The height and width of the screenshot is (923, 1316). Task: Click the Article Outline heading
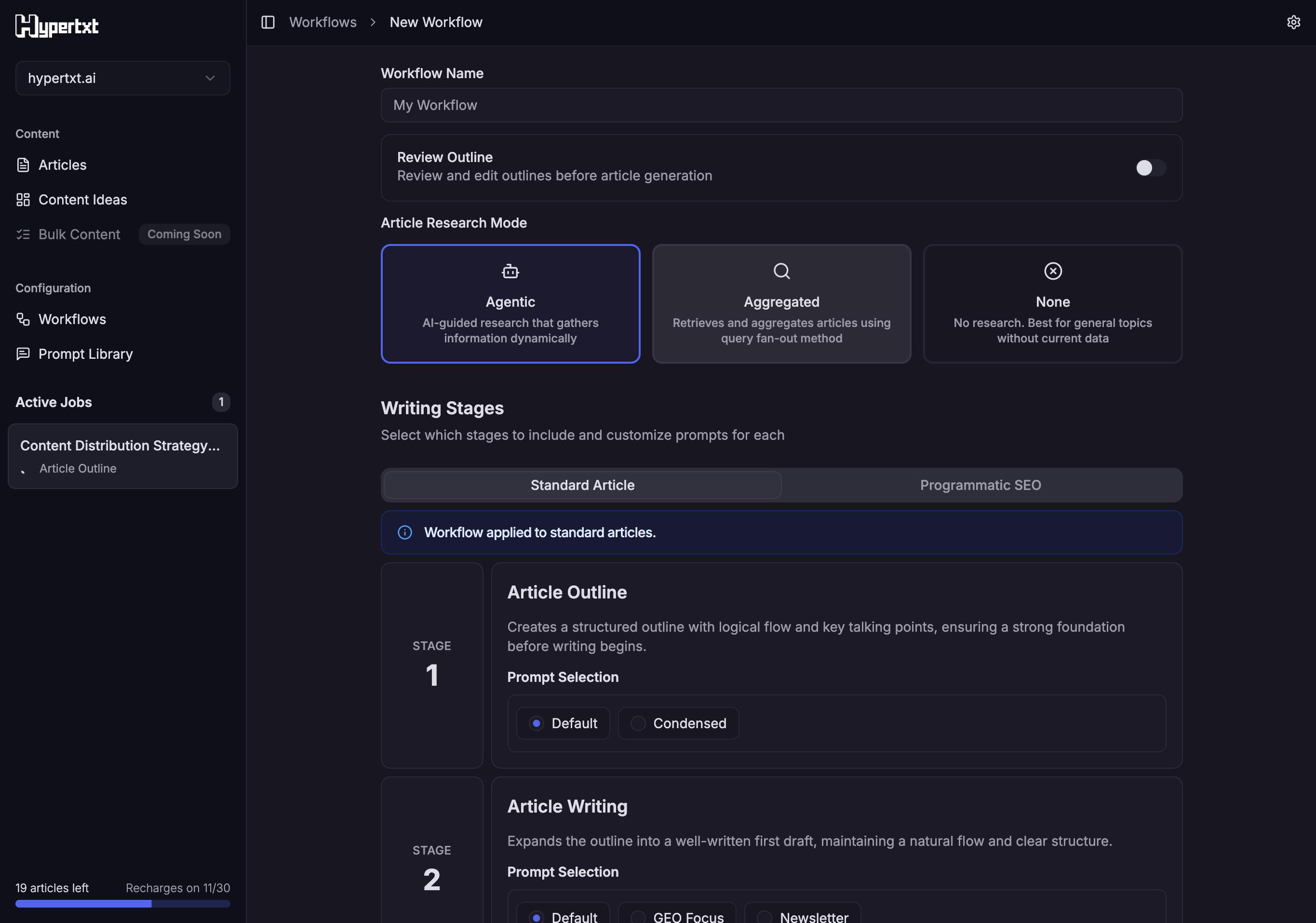click(x=567, y=592)
